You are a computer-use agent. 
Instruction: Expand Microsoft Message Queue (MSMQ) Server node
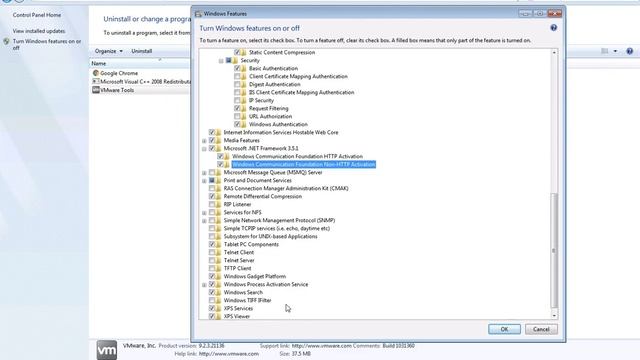pos(204,173)
